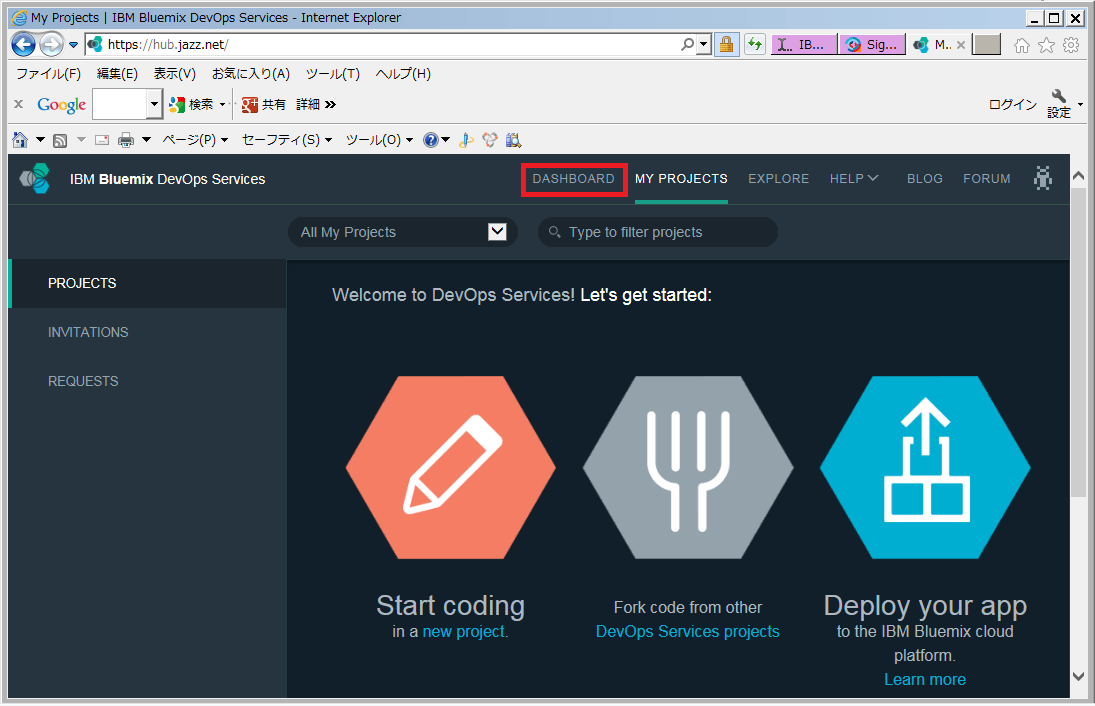Screen dimensions: 1095x706
Task: Expand the Google toolbar 詳細 options
Action: [x=316, y=105]
